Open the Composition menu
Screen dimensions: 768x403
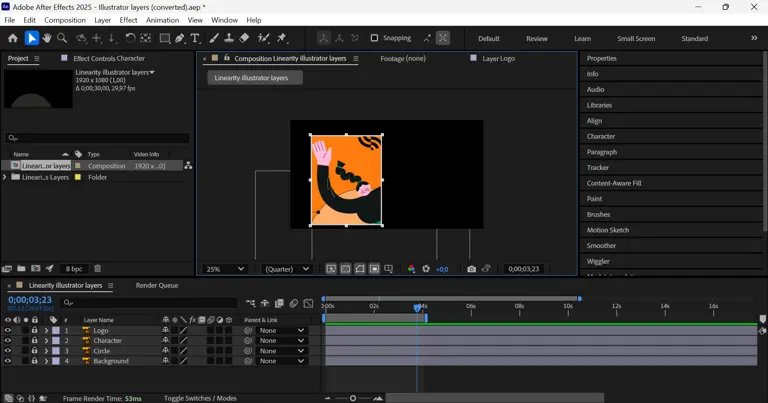click(x=65, y=20)
